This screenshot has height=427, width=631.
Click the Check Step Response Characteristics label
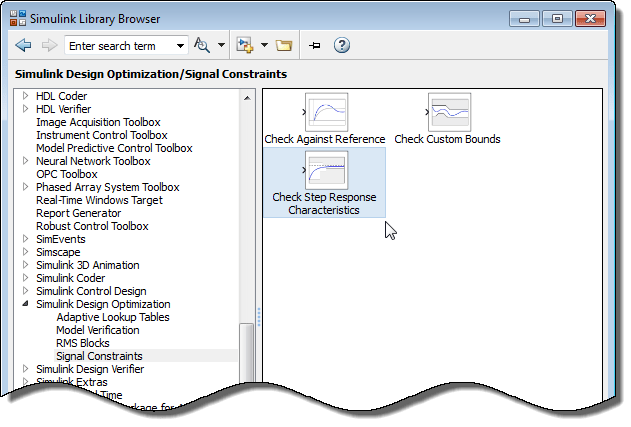[324, 203]
